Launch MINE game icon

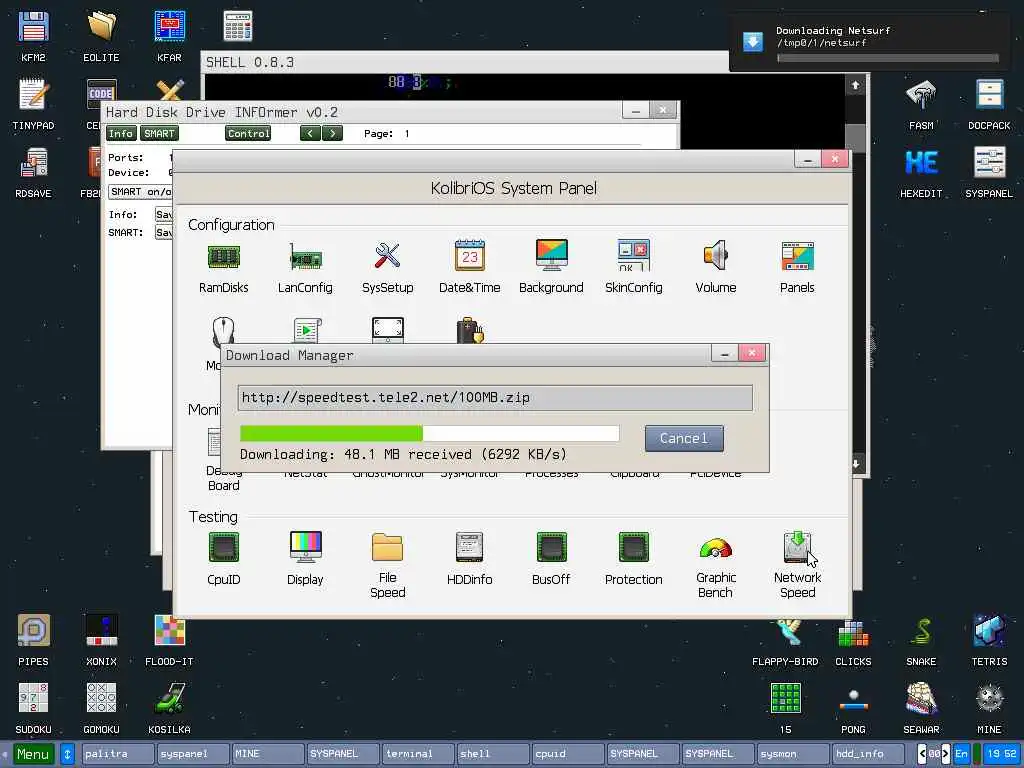click(x=989, y=698)
